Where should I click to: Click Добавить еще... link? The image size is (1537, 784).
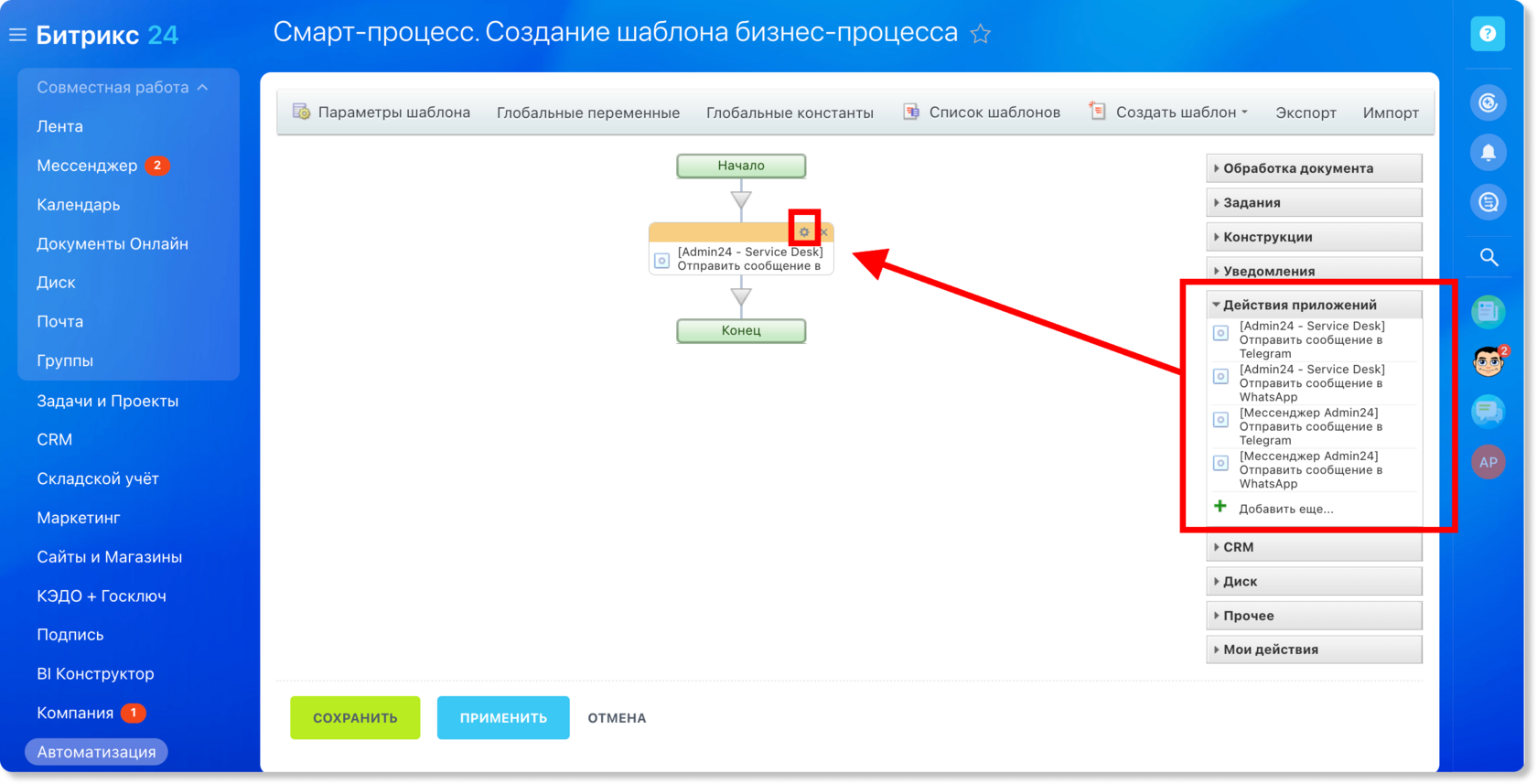pos(1285,509)
